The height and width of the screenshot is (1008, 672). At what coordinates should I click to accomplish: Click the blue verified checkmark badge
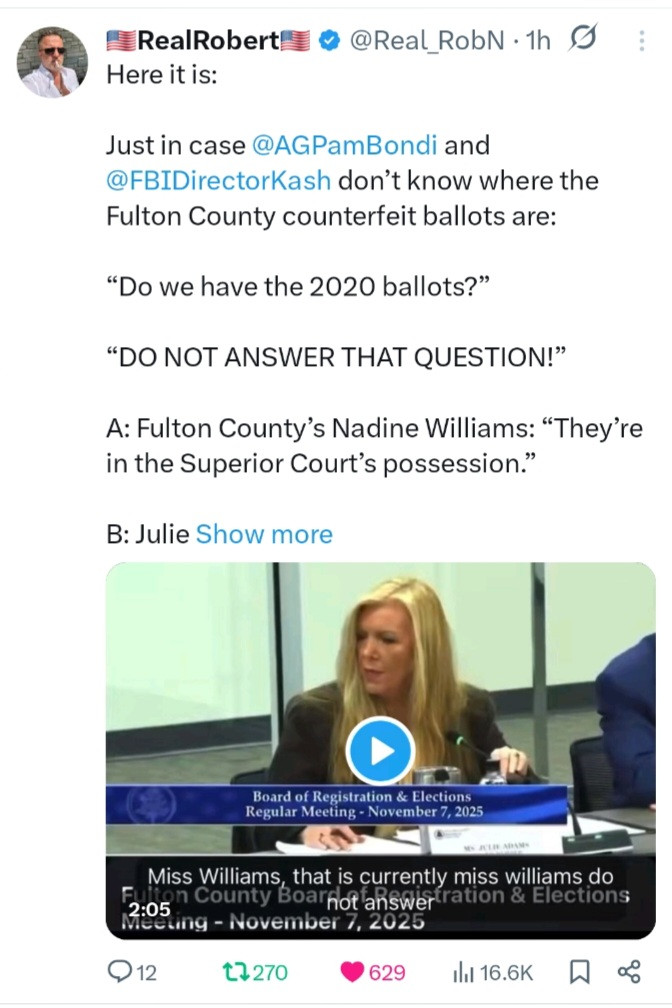click(330, 41)
